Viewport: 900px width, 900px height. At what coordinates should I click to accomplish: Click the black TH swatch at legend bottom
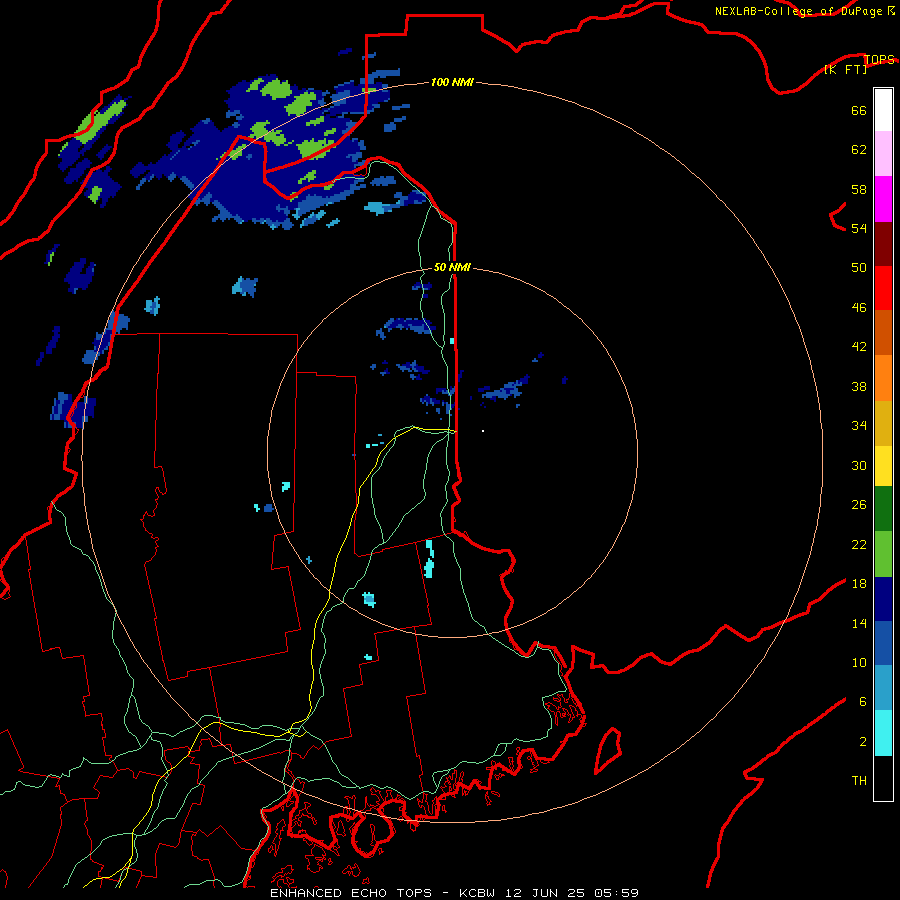pyautogui.click(x=883, y=778)
